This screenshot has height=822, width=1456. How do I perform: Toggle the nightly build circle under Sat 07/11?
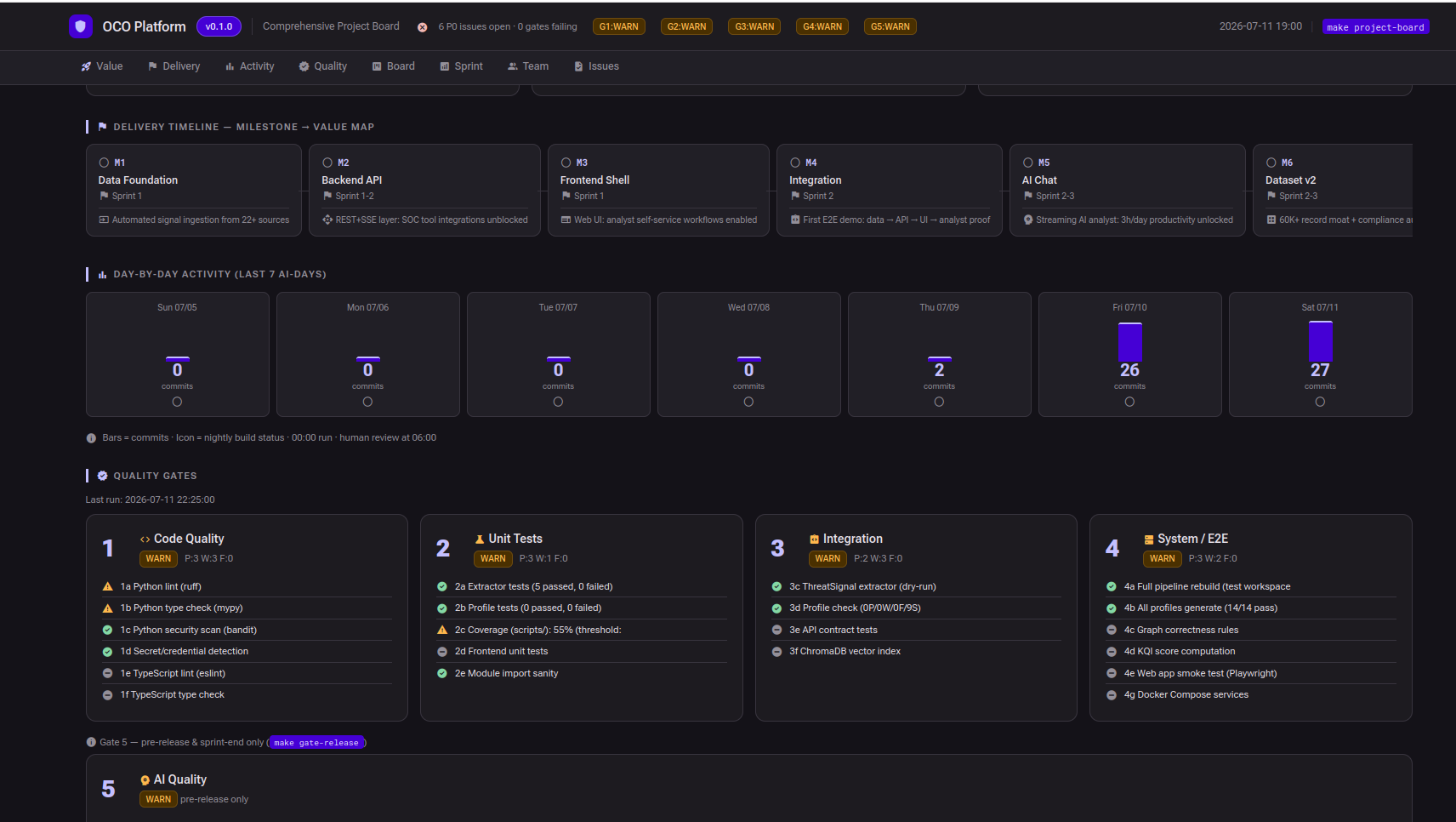pyautogui.click(x=1320, y=402)
